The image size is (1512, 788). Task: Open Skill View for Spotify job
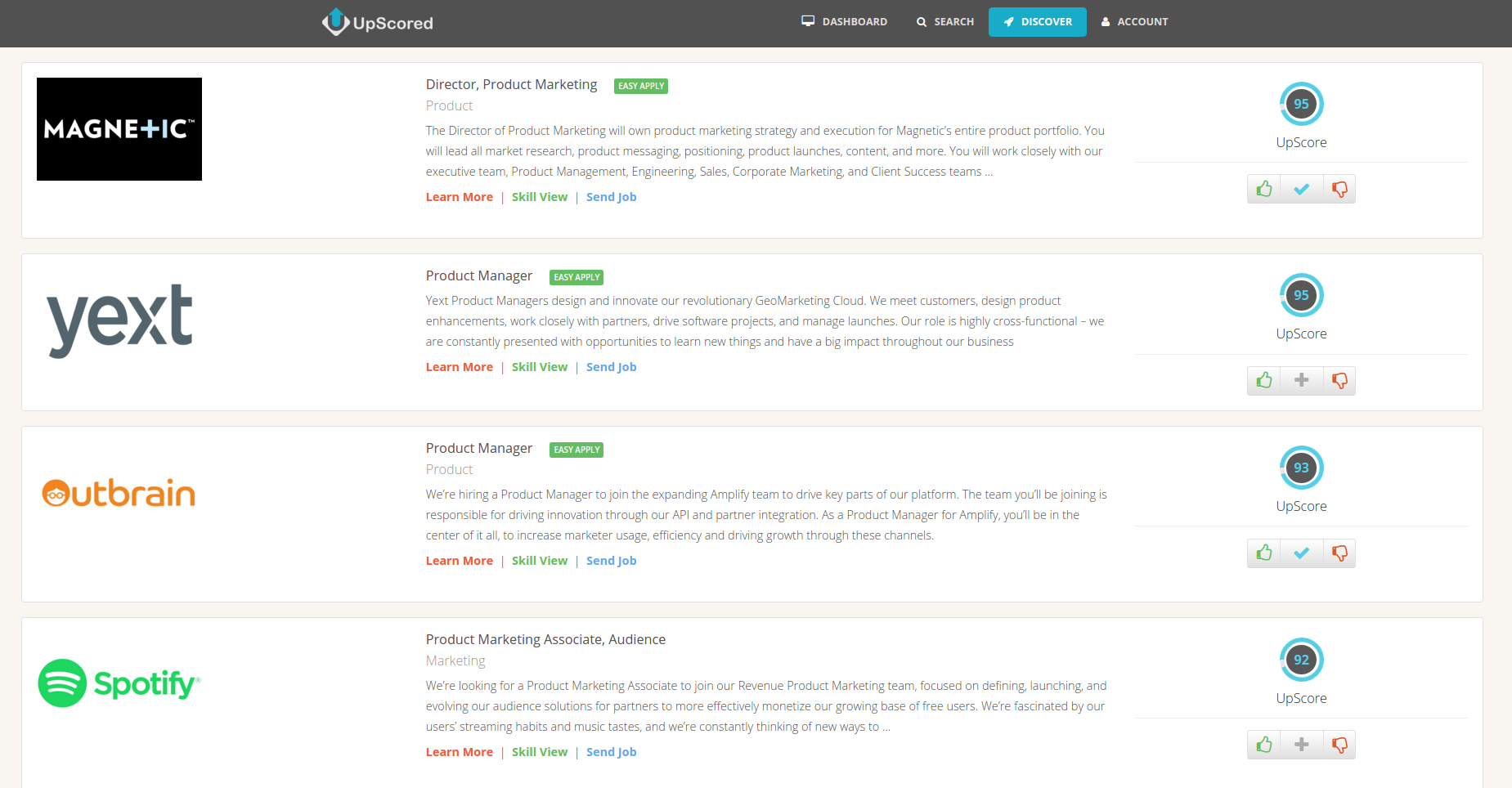(540, 752)
